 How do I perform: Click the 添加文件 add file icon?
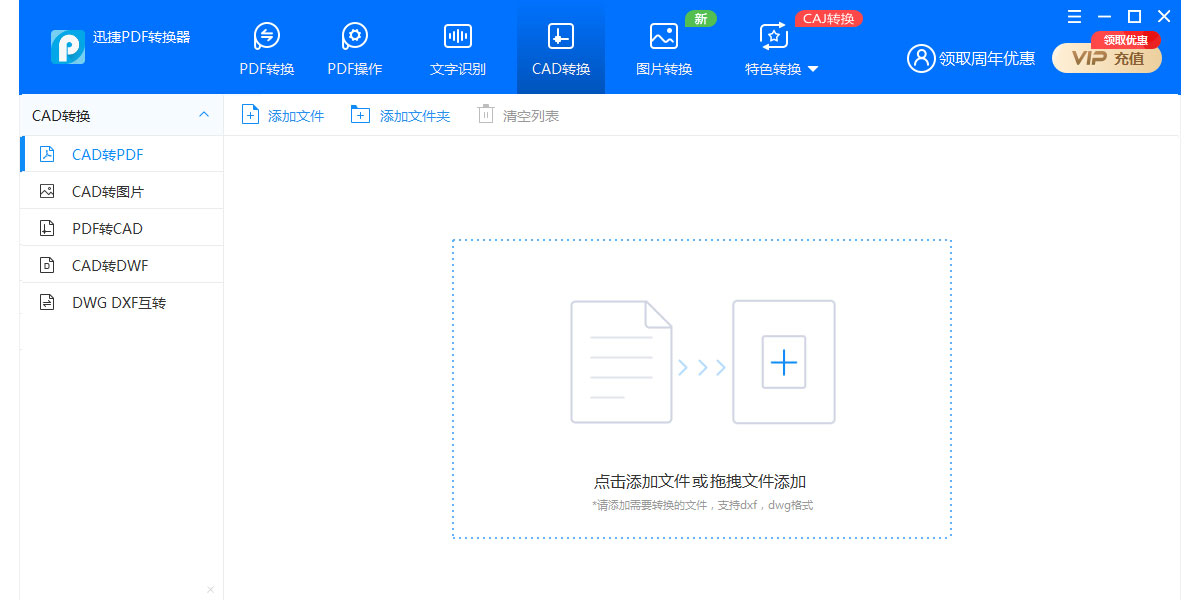(x=250, y=114)
